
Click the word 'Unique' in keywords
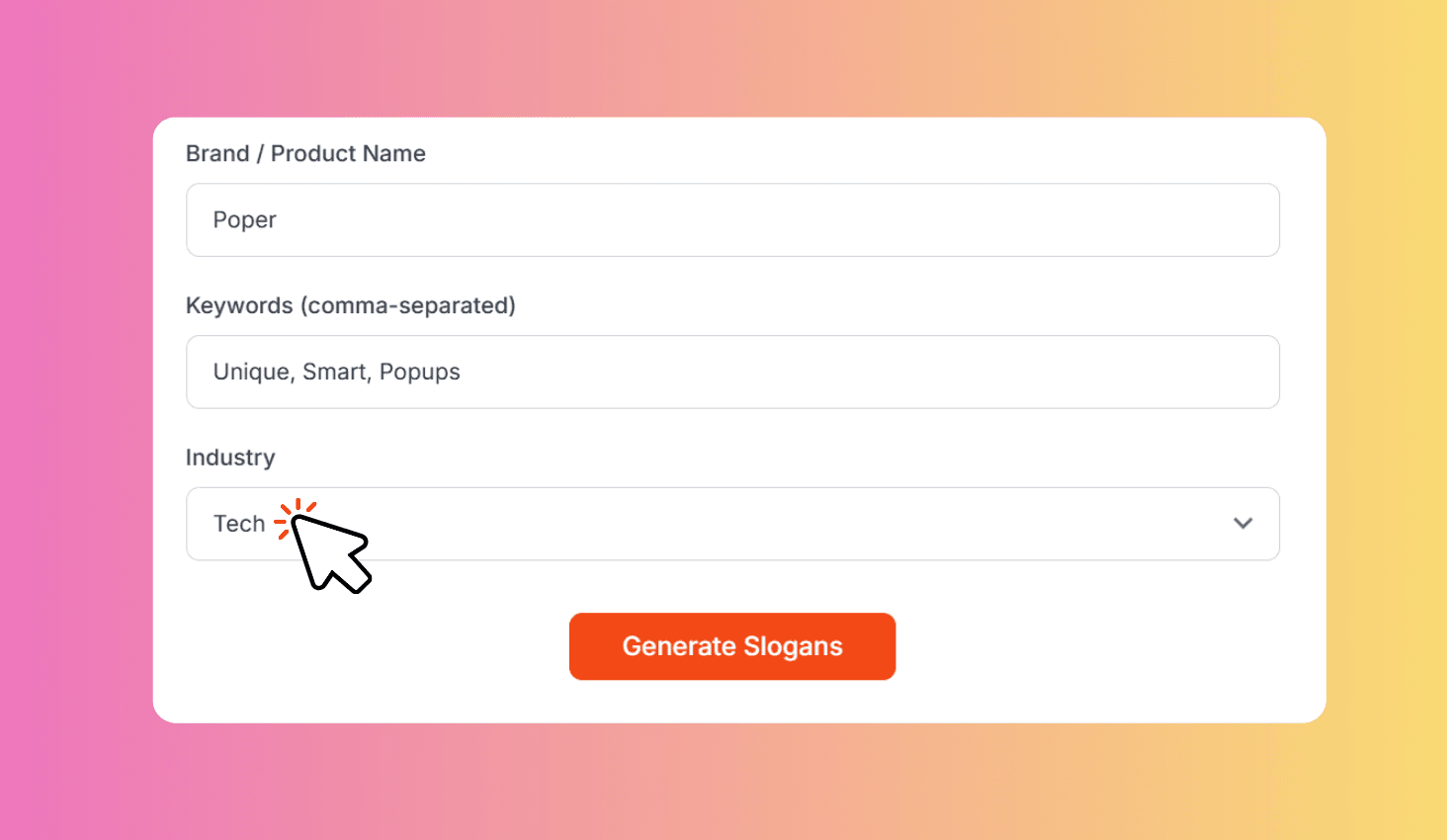point(252,372)
